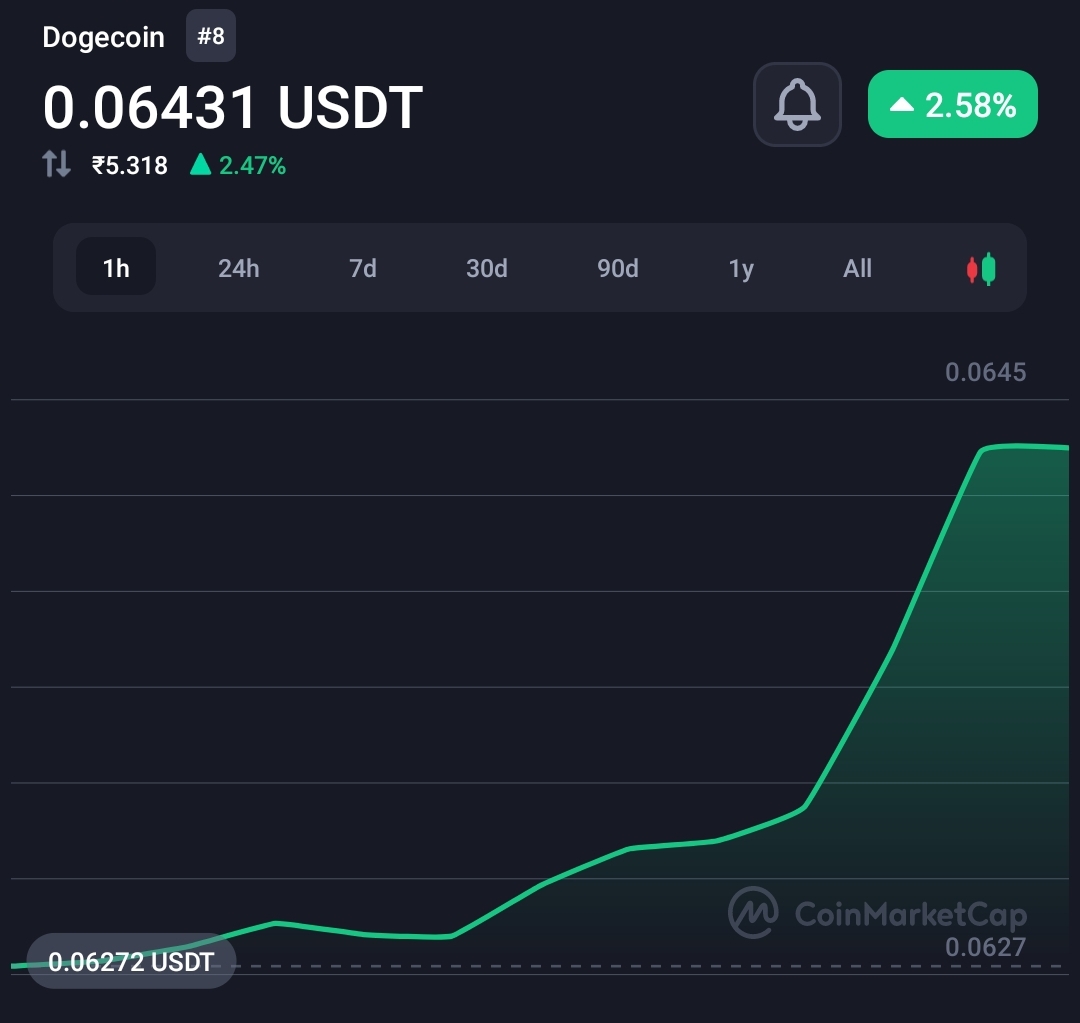Tap the currency swap arrows icon
Viewport: 1080px width, 1023px height.
(56, 164)
